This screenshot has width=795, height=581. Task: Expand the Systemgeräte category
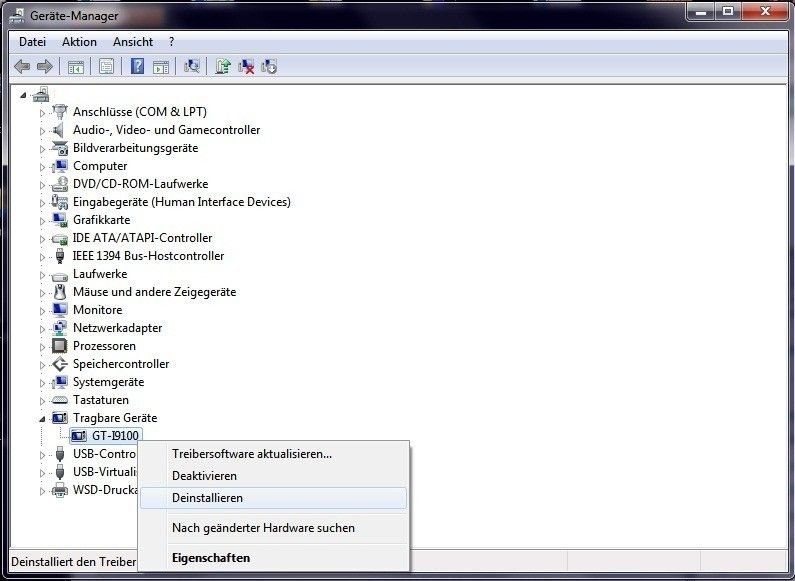tap(42, 383)
